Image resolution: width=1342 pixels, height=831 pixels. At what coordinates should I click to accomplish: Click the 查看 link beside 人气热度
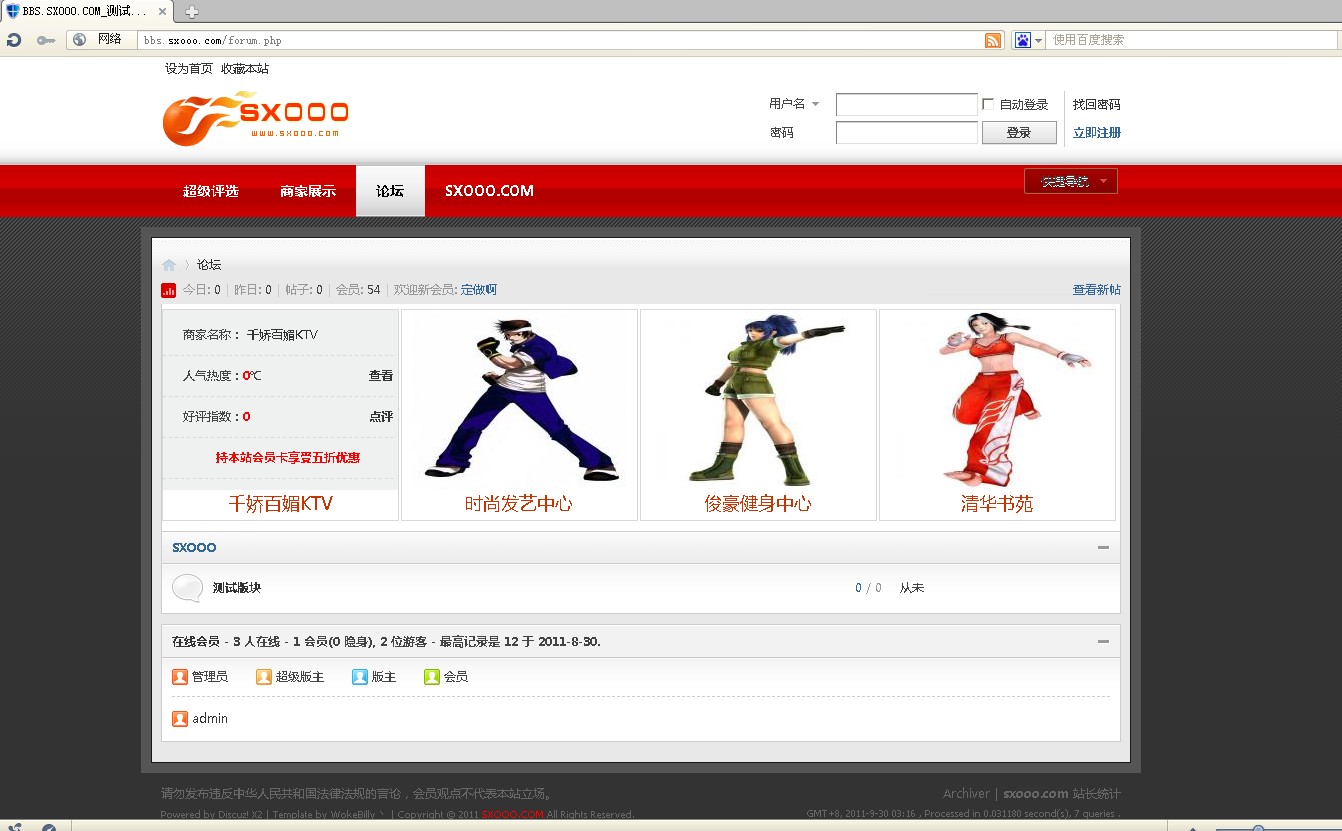381,376
